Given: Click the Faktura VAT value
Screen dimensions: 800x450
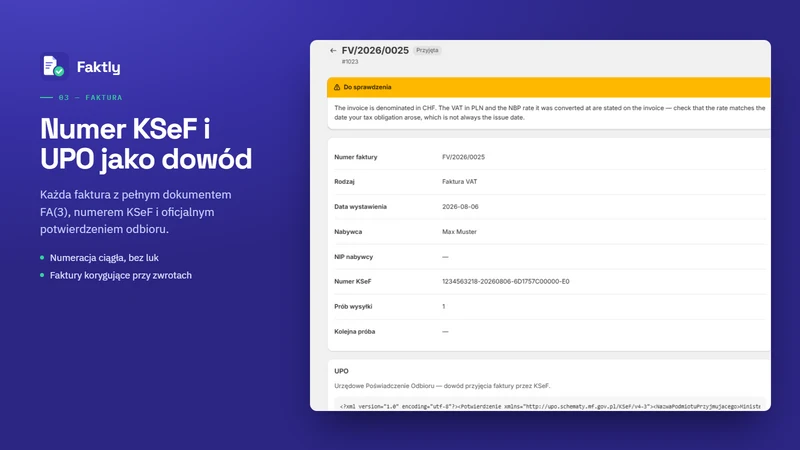Looking at the screenshot, I should 460,182.
